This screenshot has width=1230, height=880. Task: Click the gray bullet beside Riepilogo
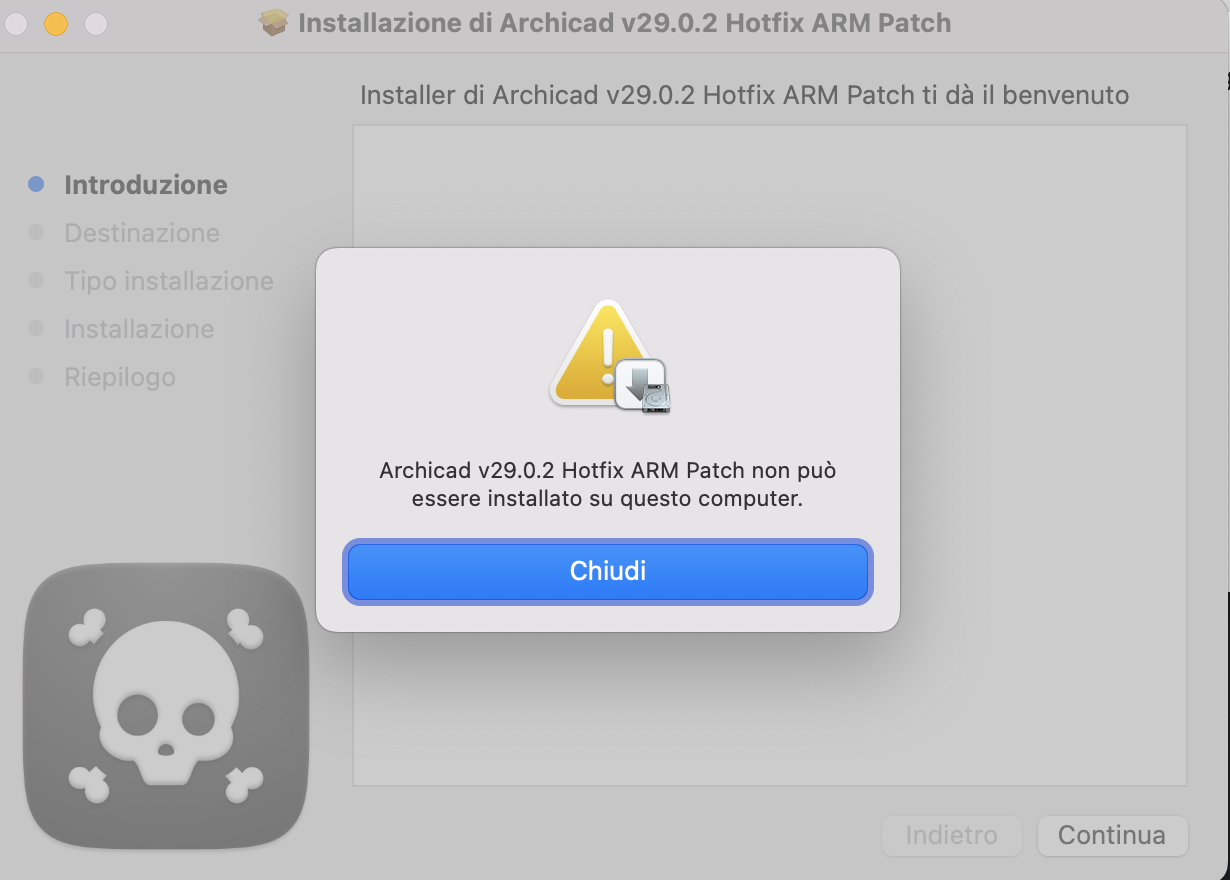(37, 376)
